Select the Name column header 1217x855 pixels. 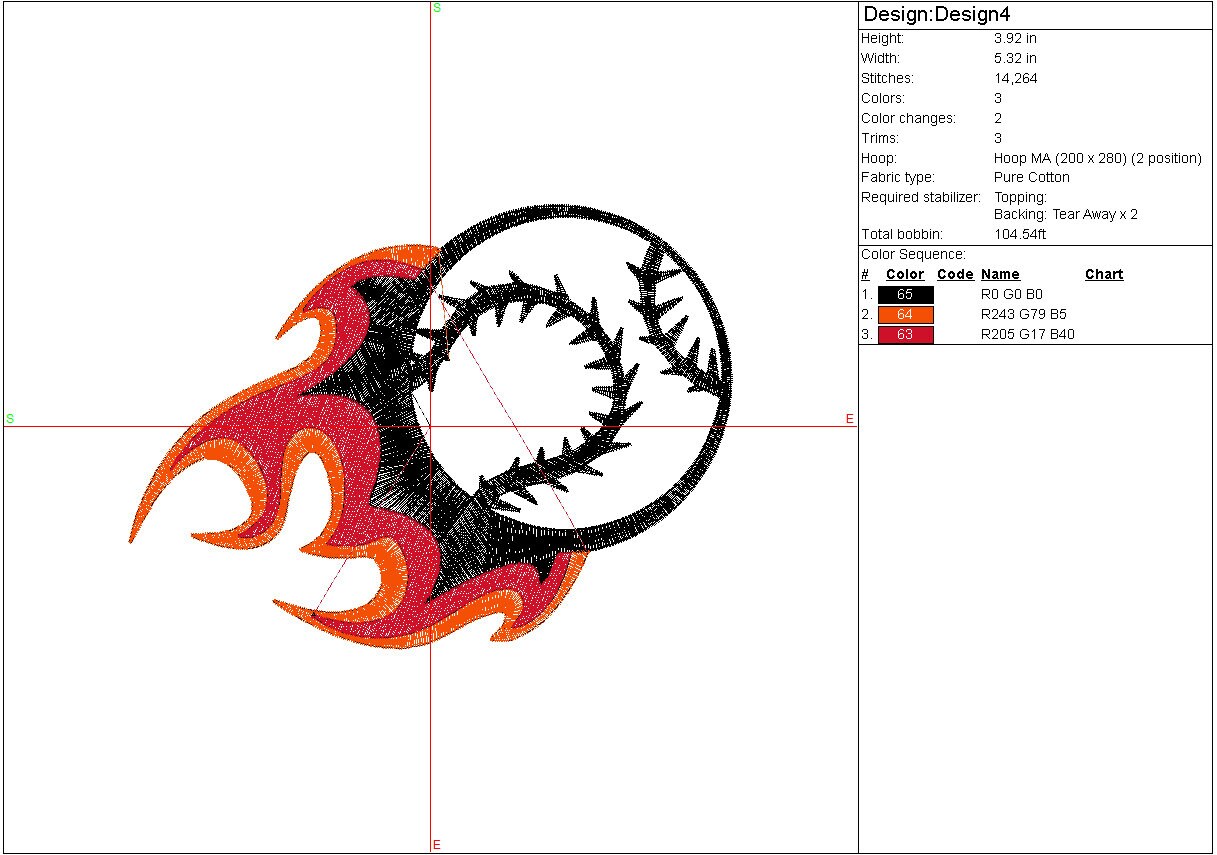point(1000,274)
